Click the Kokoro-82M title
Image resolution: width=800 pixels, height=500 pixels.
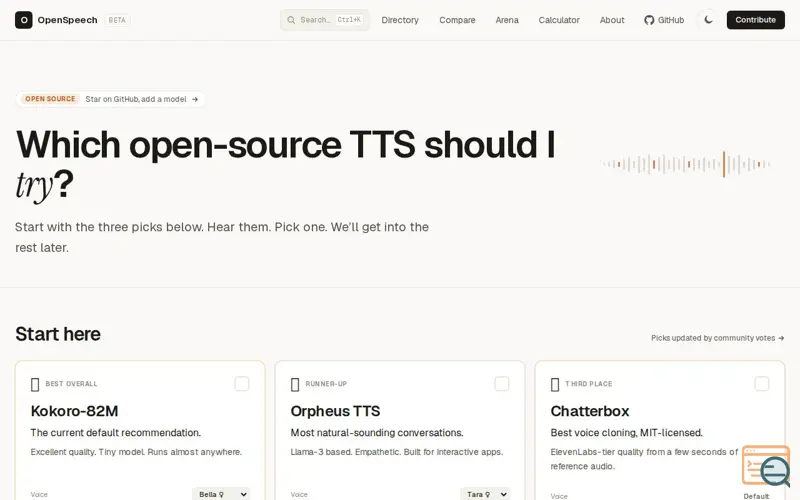click(74, 411)
